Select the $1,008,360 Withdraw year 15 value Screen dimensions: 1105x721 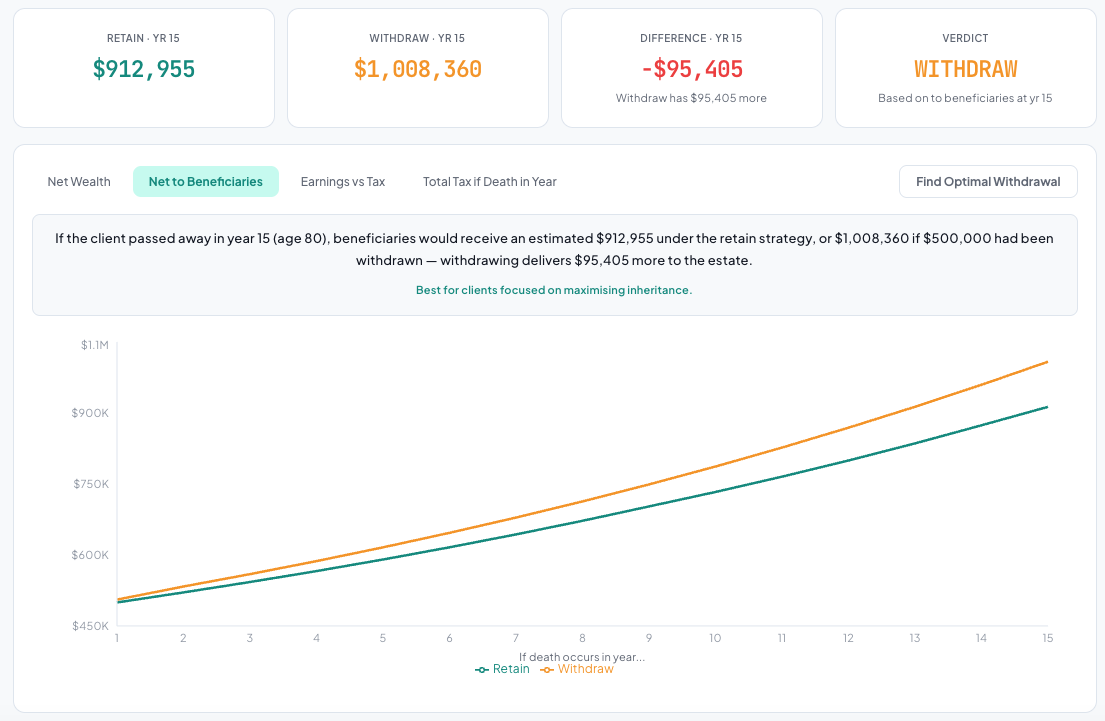click(x=418, y=69)
